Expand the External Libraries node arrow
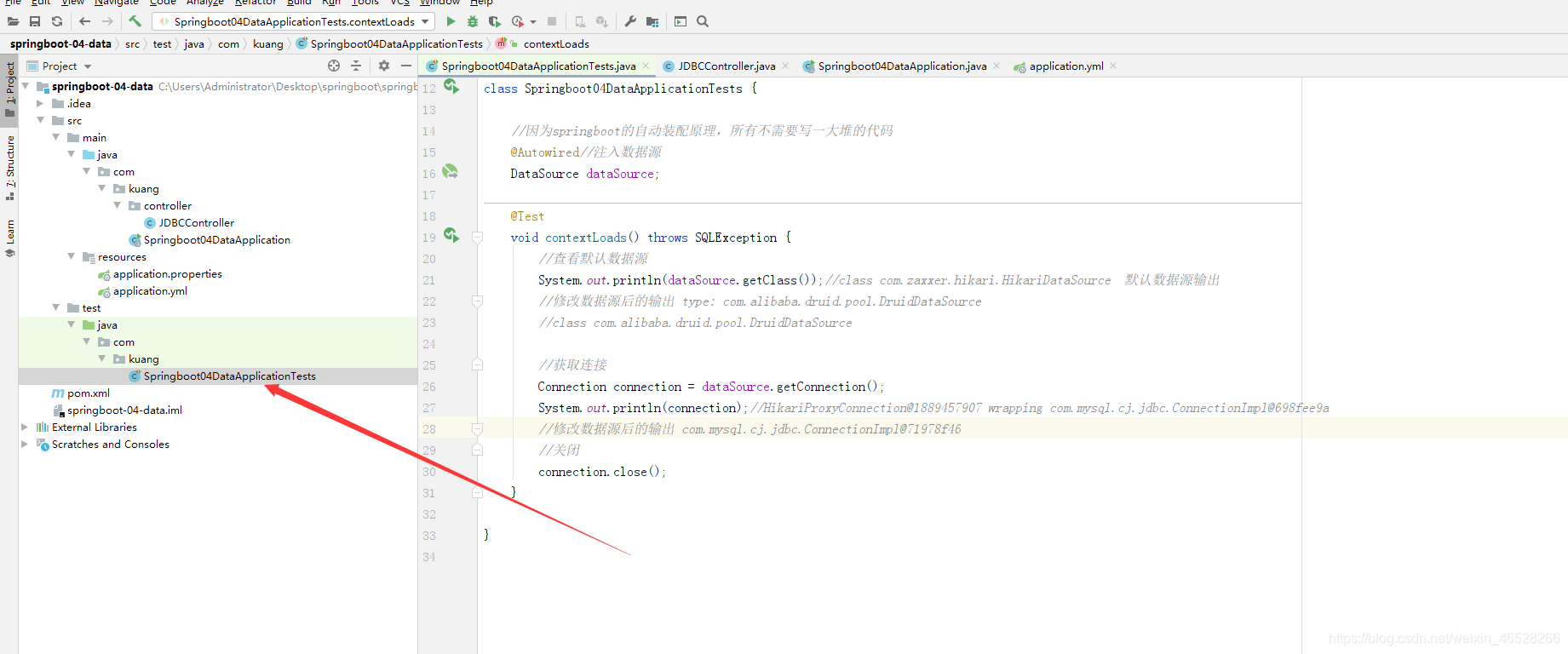Screen dimensions: 1568x654 pyautogui.click(x=25, y=427)
